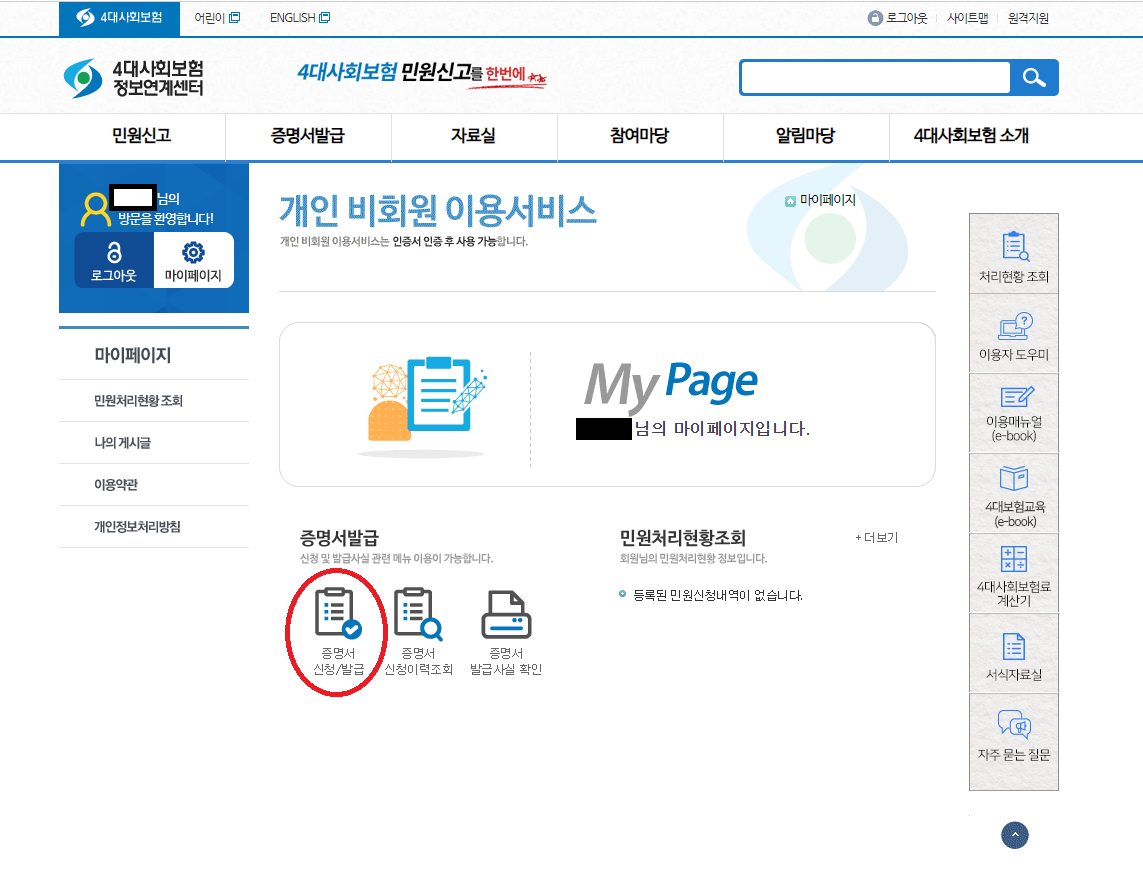This screenshot has height=880, width=1143.
Task: Click the 마이페이지 gear button in user box
Action: (x=193, y=261)
